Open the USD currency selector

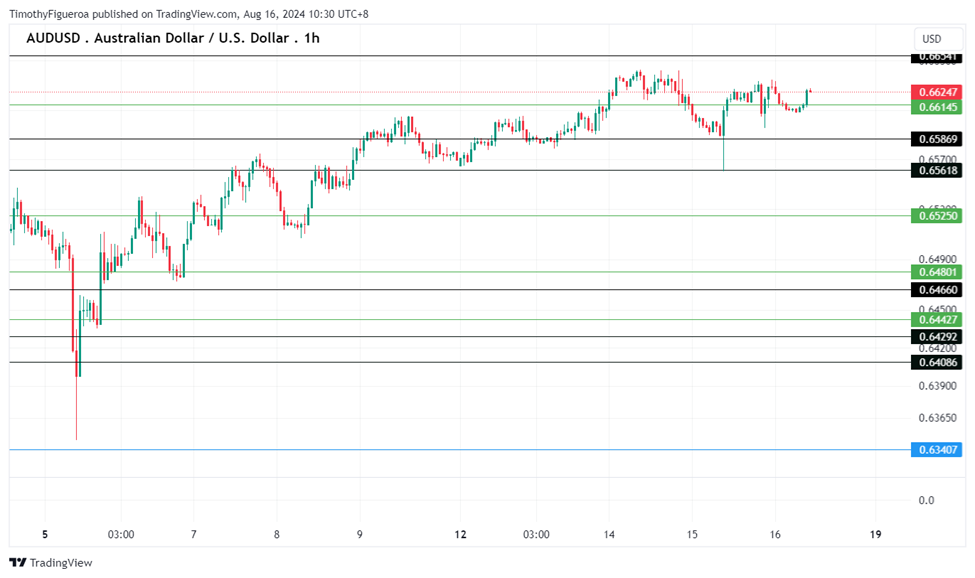tap(931, 39)
